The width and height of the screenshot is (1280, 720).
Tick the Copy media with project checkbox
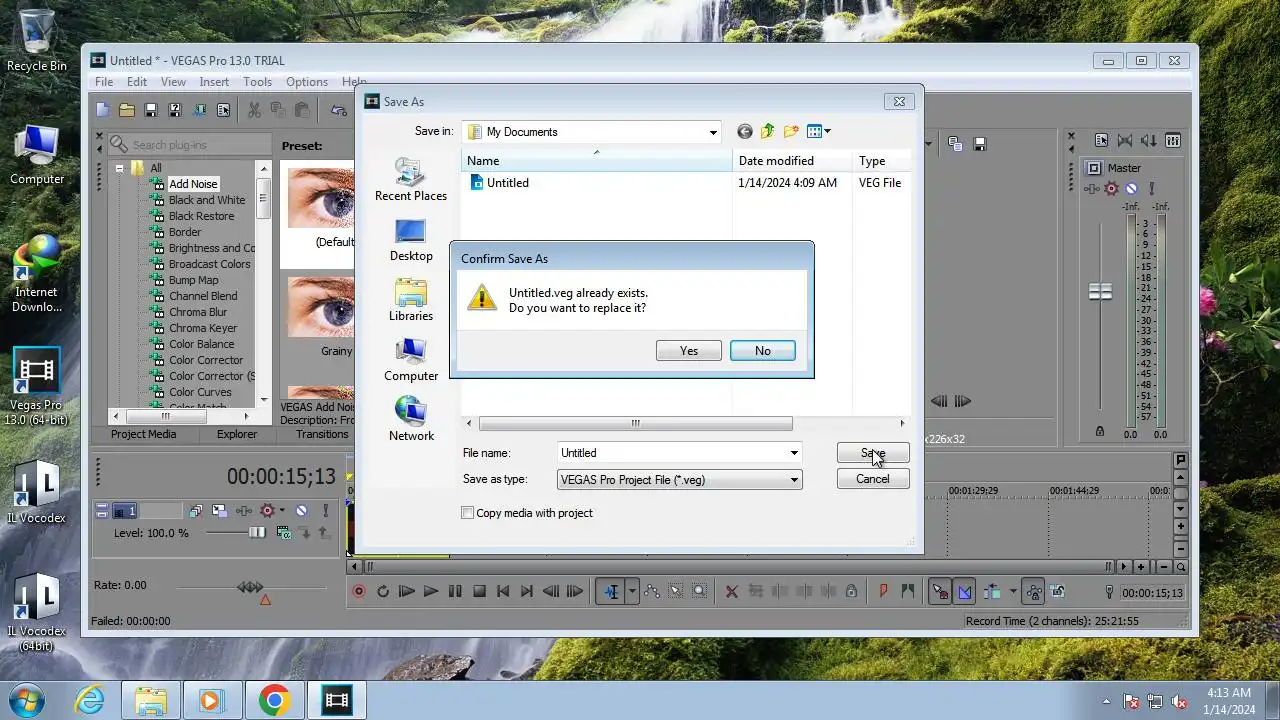(467, 513)
